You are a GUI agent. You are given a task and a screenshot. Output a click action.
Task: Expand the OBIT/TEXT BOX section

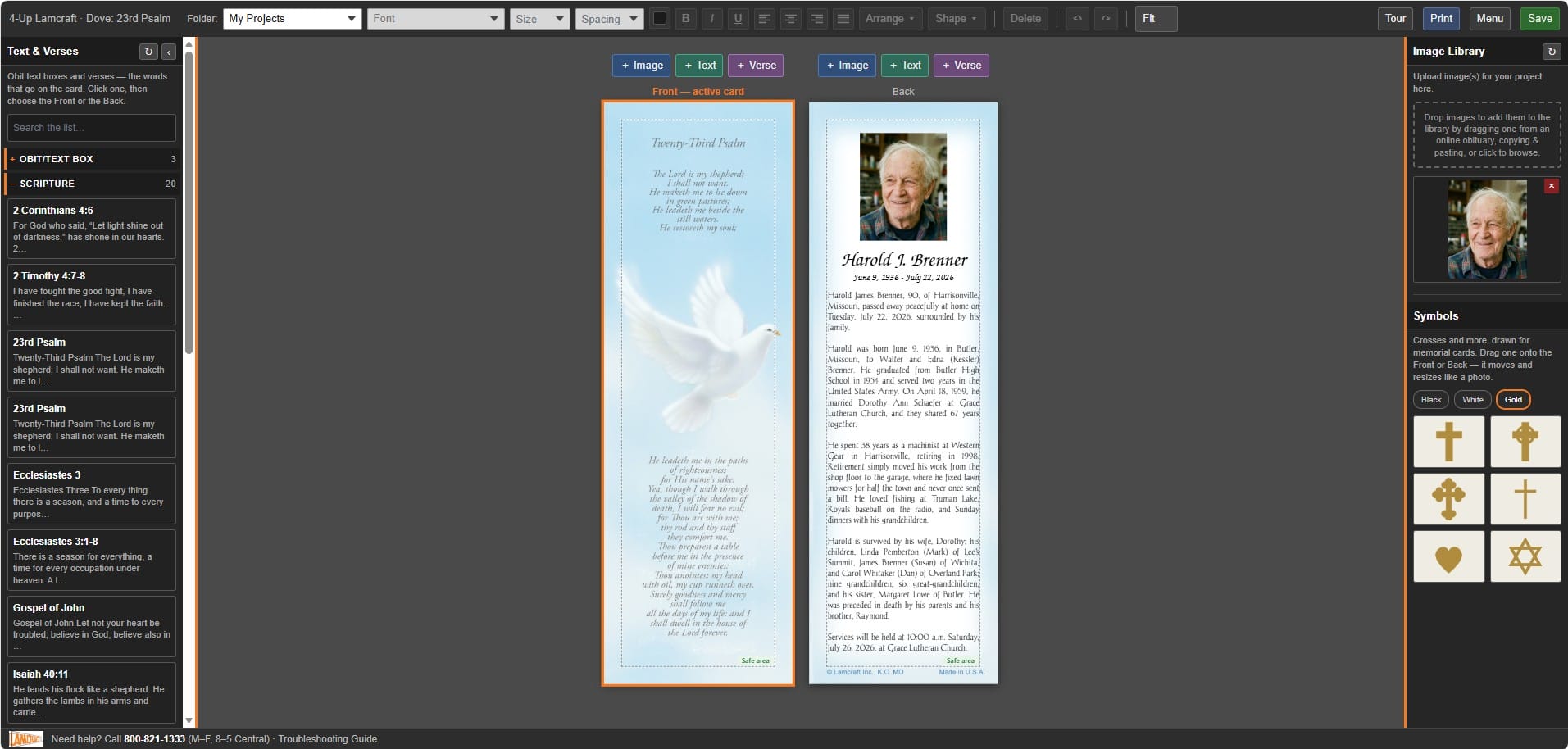point(91,159)
